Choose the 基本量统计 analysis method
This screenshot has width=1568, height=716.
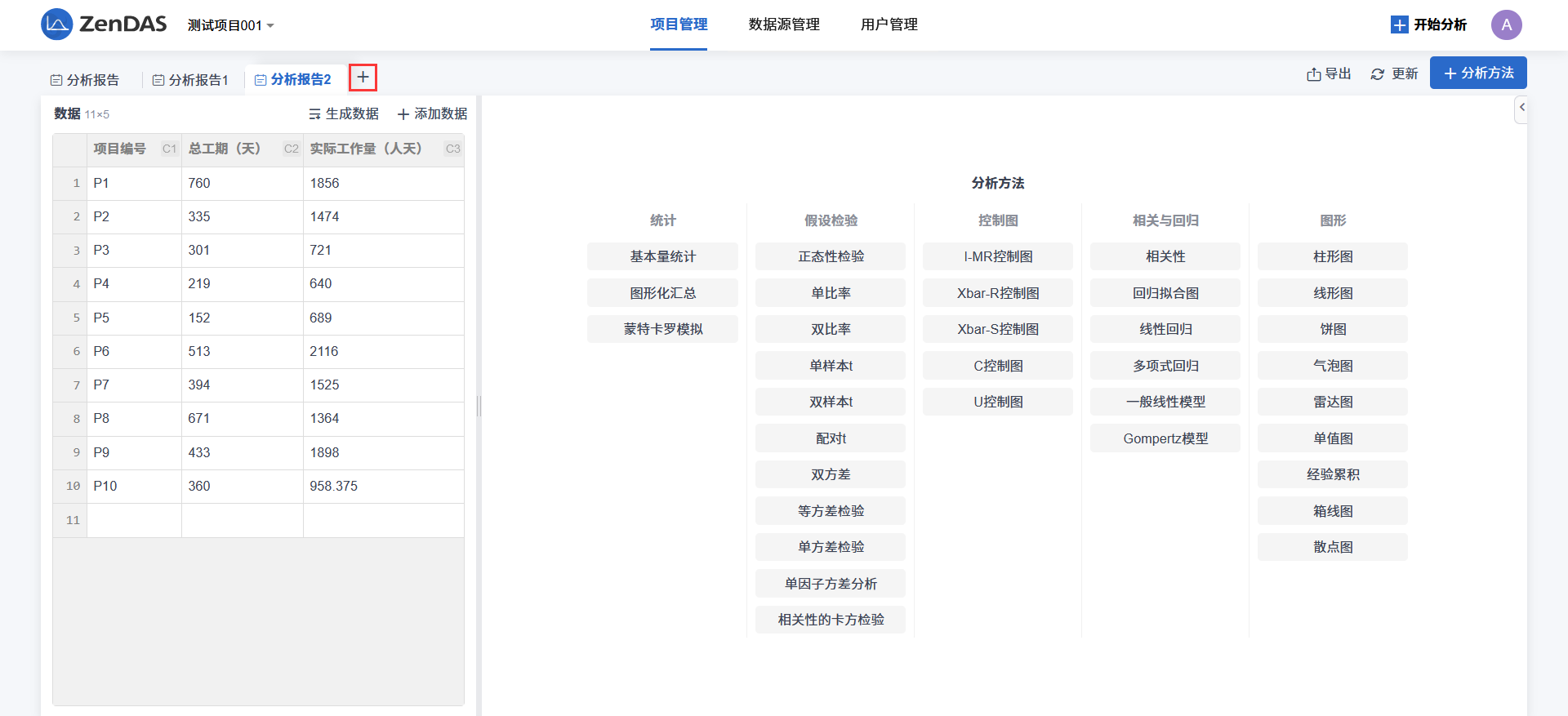(x=662, y=256)
